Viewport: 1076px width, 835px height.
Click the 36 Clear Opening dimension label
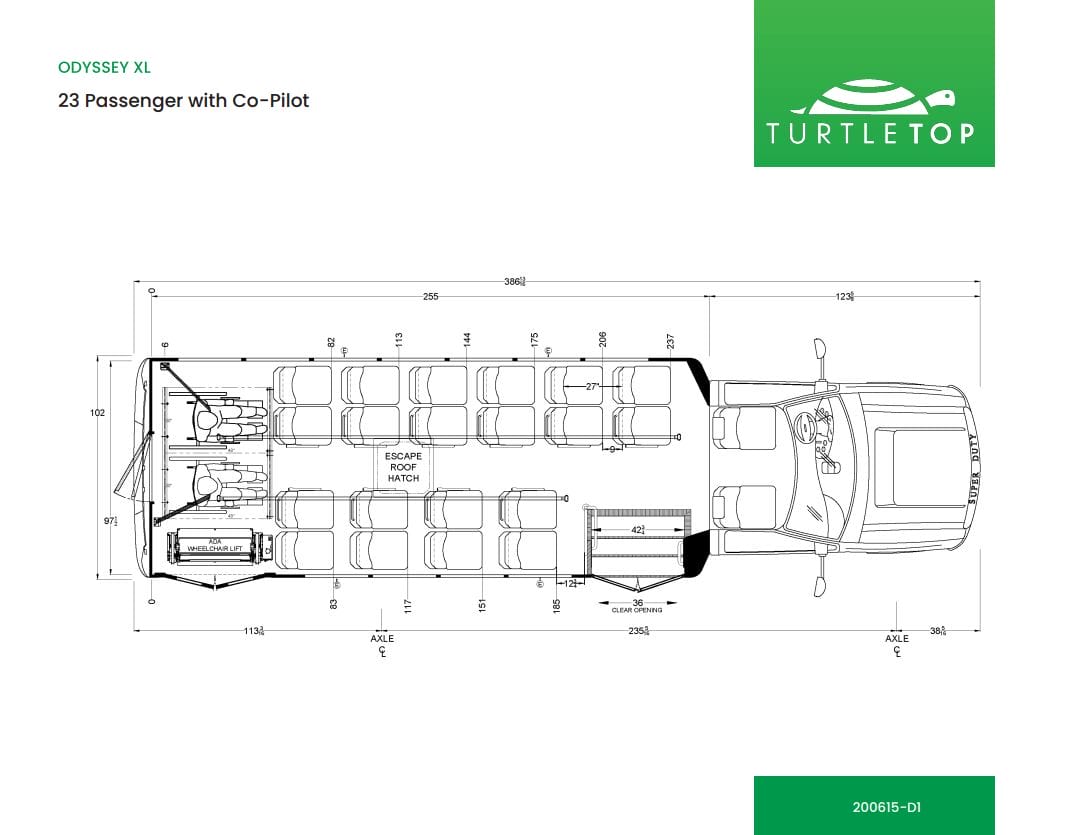[637, 605]
